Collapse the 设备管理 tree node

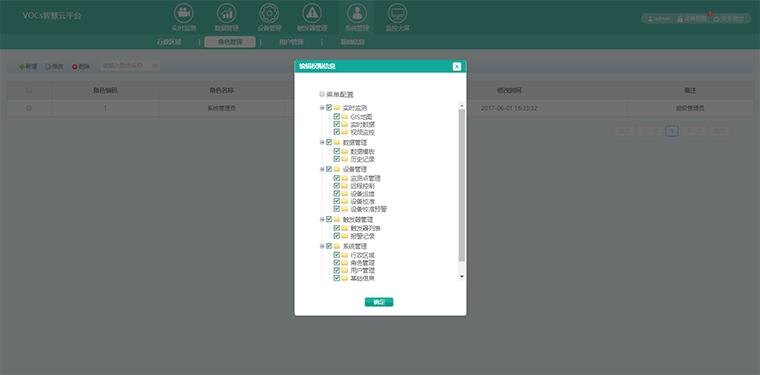click(x=322, y=169)
